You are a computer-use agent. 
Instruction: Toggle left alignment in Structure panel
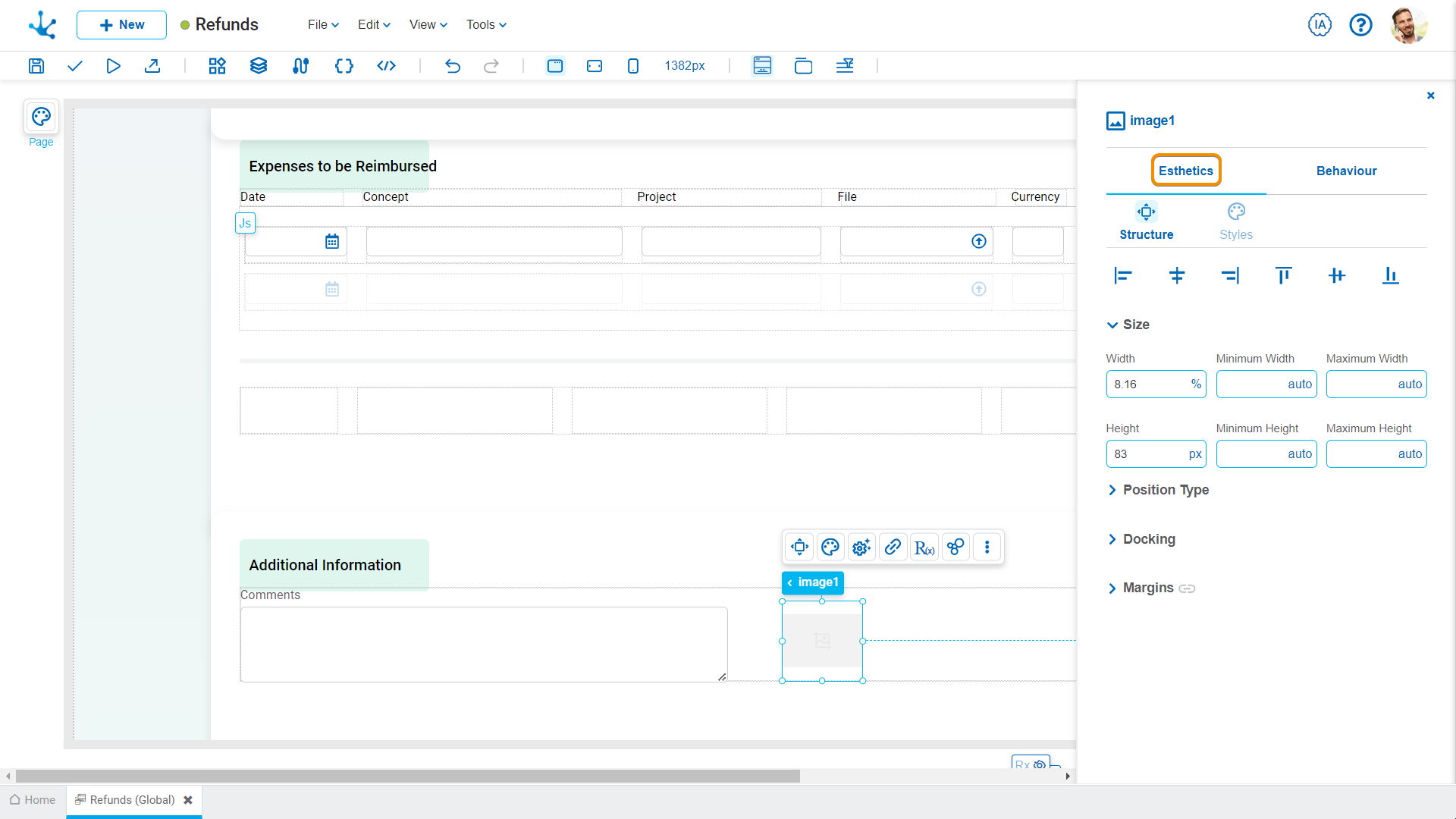pyautogui.click(x=1122, y=276)
